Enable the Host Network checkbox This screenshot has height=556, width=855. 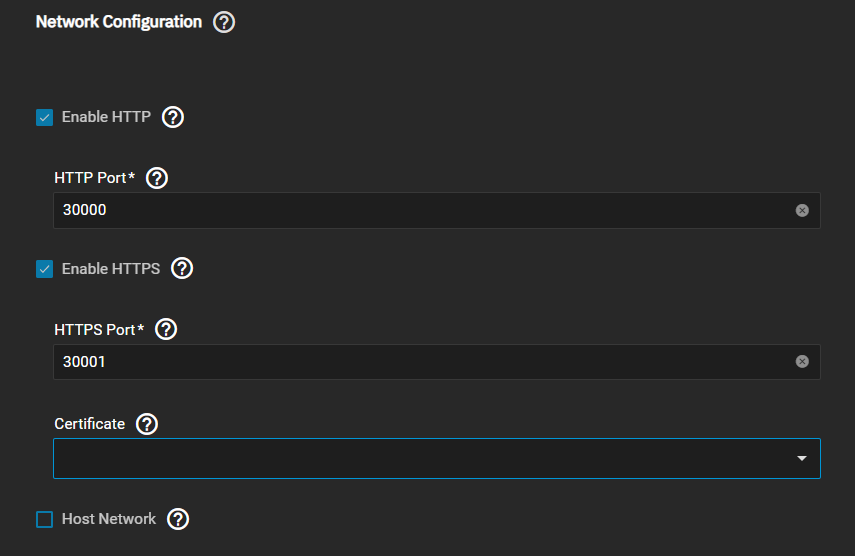click(x=44, y=520)
